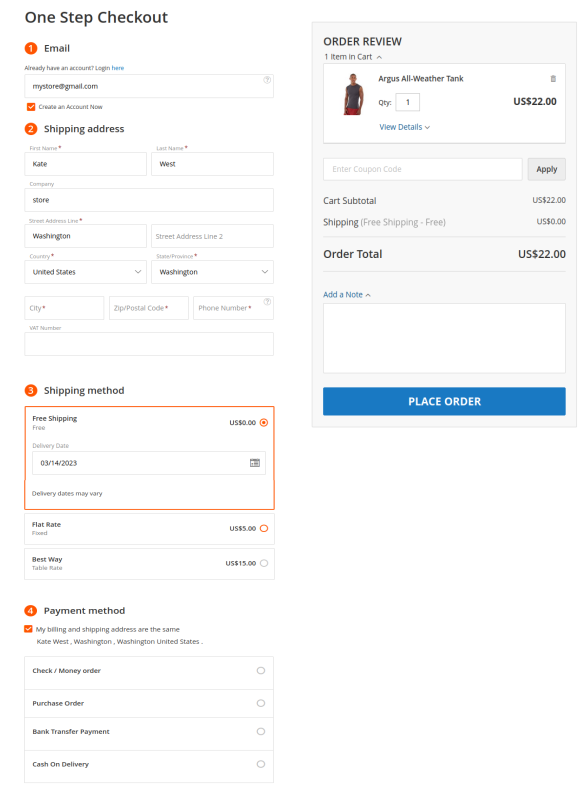Collapse the Add a Note section

point(347,295)
